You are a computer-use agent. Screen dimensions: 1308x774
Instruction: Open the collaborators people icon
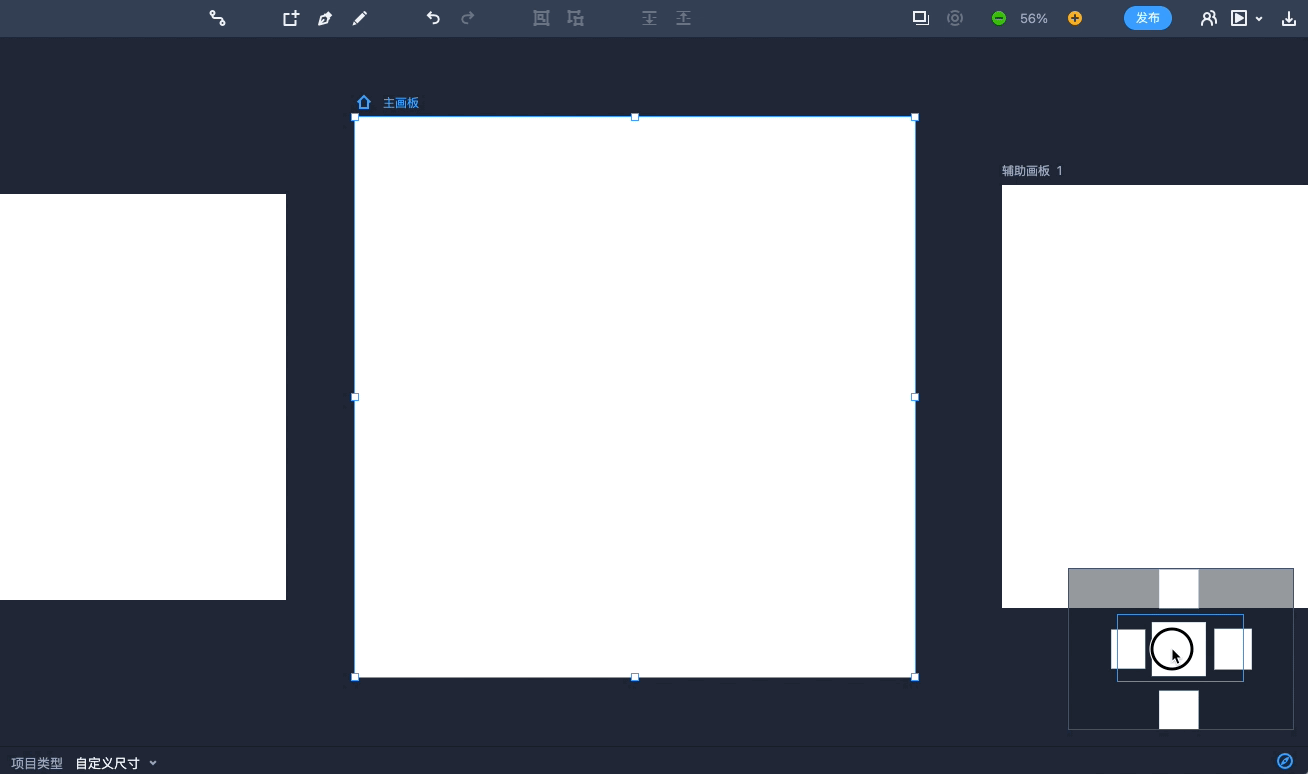1209,18
